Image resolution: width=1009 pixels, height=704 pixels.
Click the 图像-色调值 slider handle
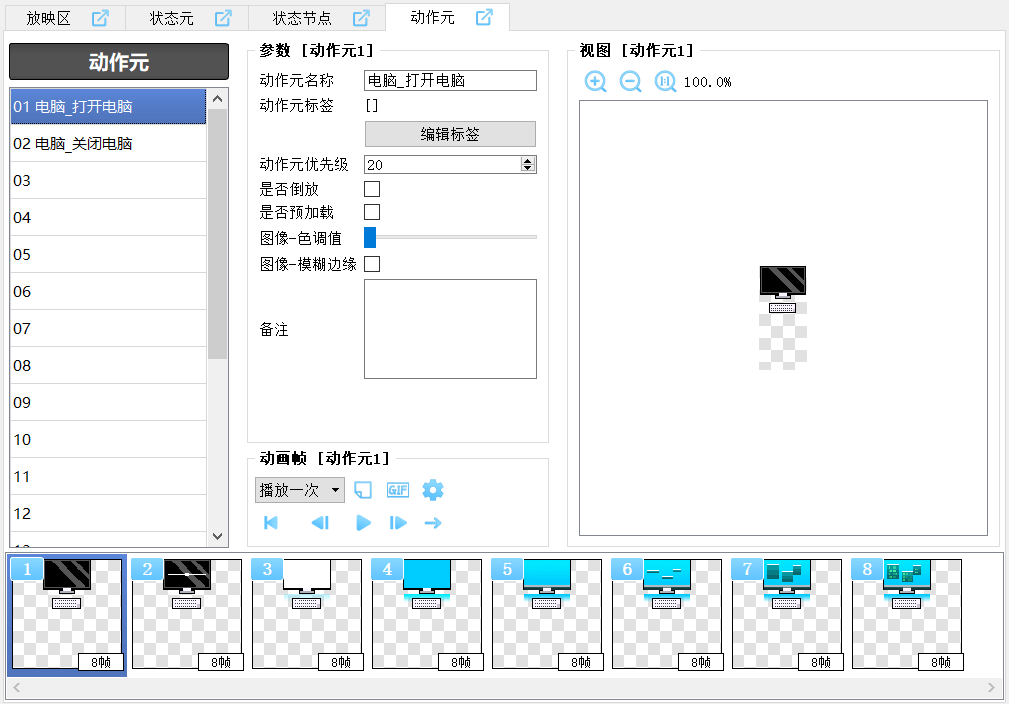370,237
